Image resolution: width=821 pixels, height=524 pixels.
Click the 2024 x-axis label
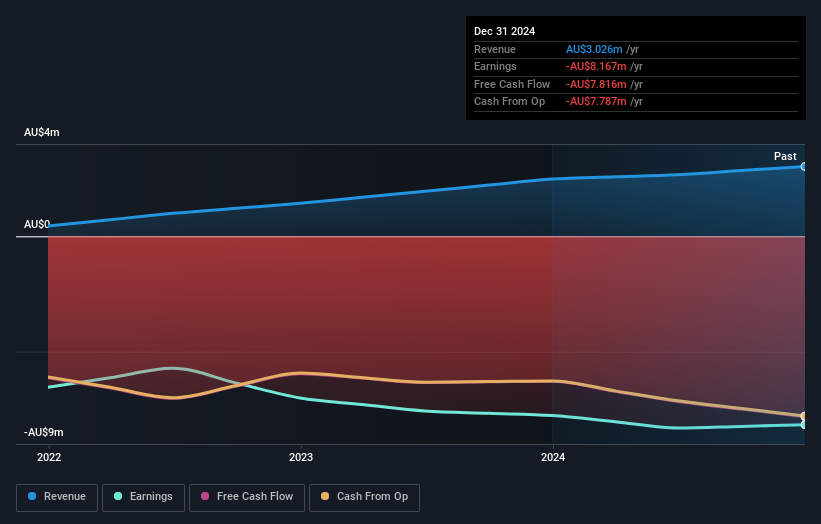click(553, 457)
